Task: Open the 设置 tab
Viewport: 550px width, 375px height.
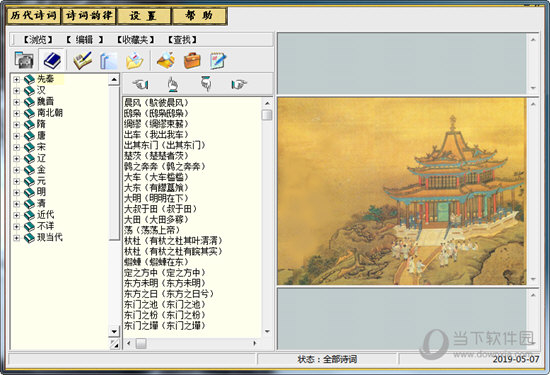Action: point(144,16)
